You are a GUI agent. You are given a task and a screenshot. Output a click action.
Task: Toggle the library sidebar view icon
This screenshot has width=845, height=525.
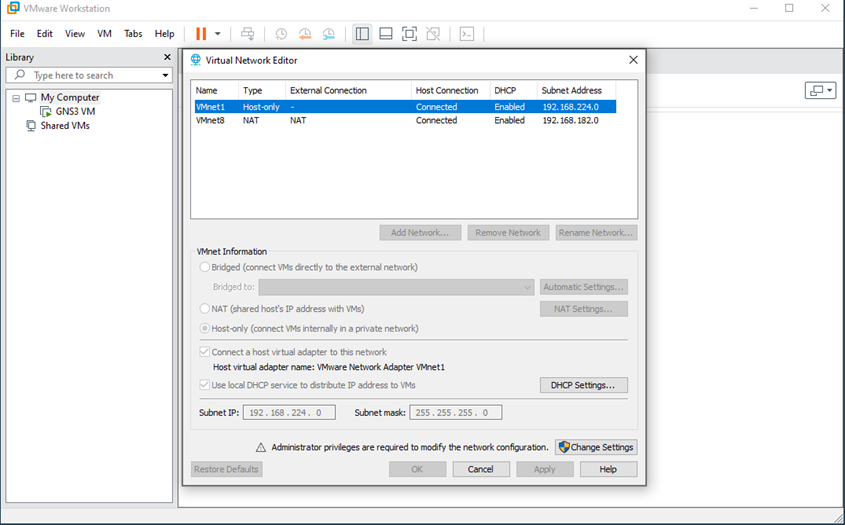pyautogui.click(x=362, y=34)
